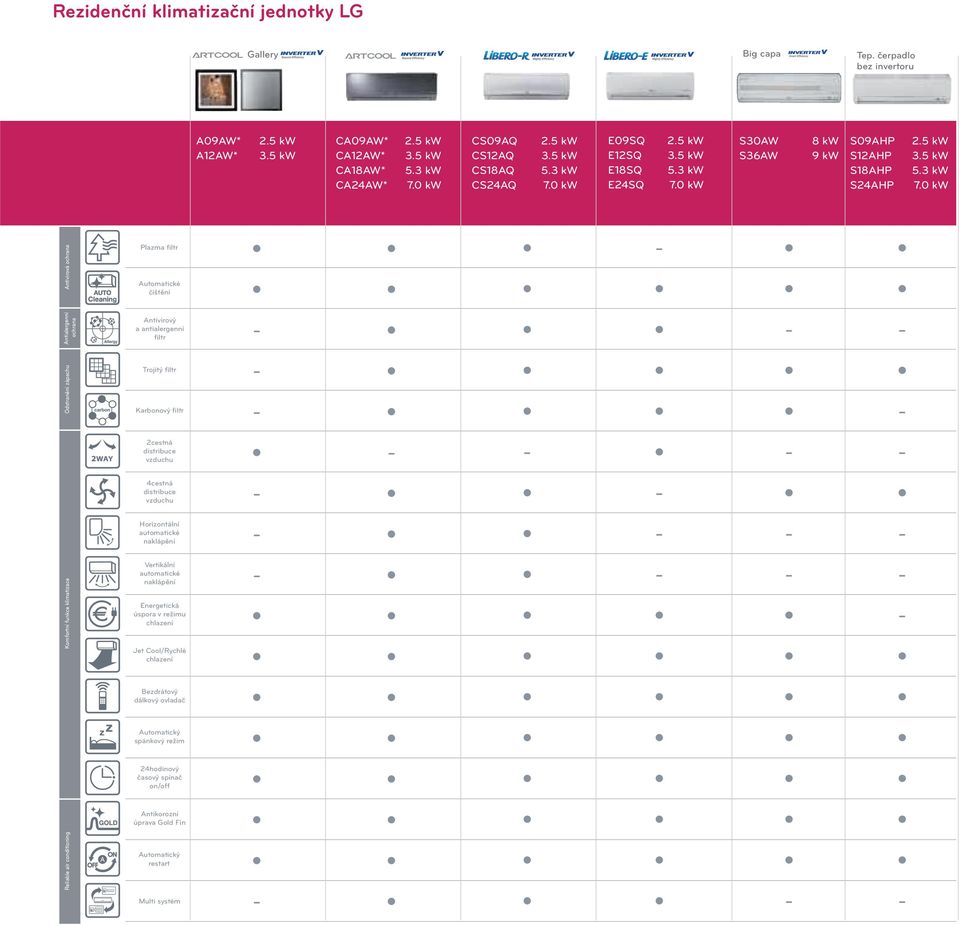Click the 'Bezdrátový dálkový ovladač' row label

point(159,696)
